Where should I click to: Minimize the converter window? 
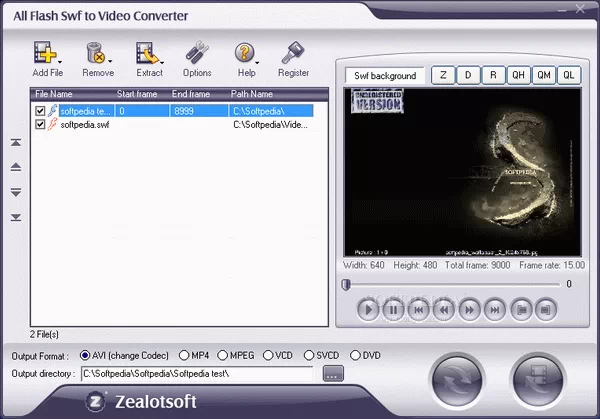coord(562,10)
